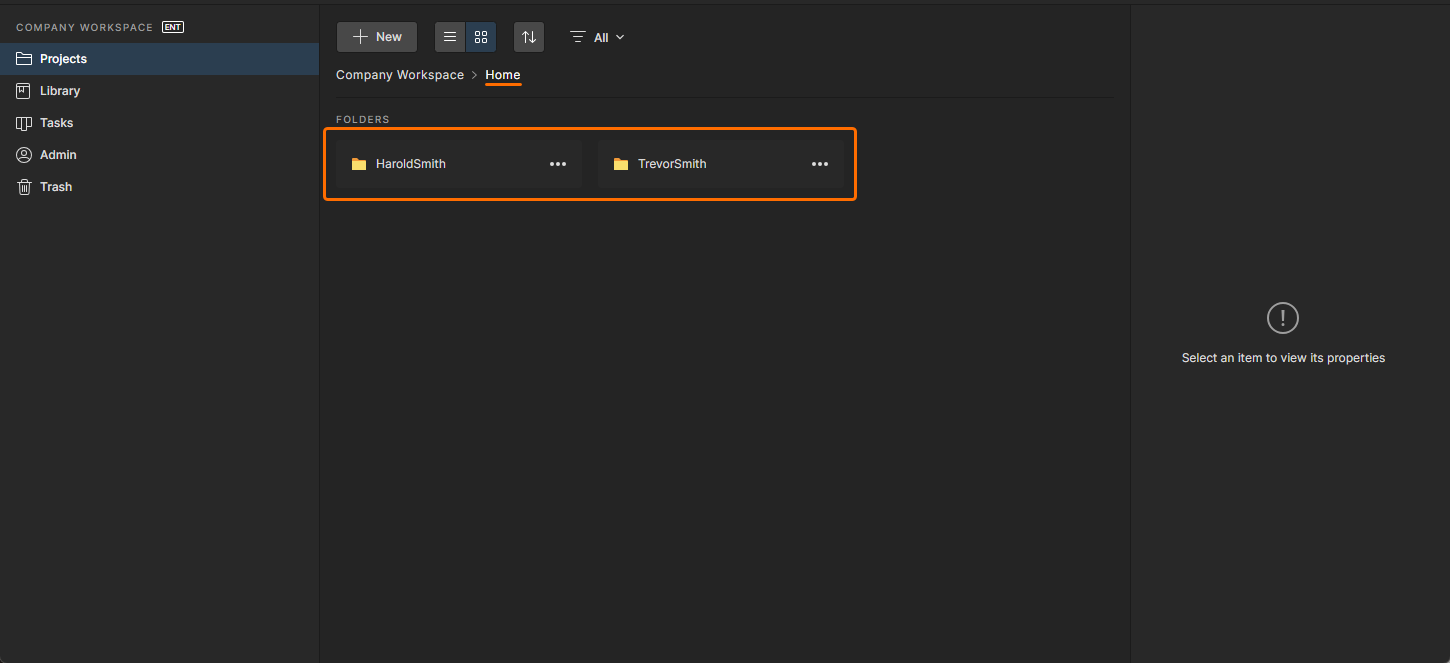Click the ENT badge next to workspace name
Viewport: 1450px width, 663px height.
tap(173, 27)
